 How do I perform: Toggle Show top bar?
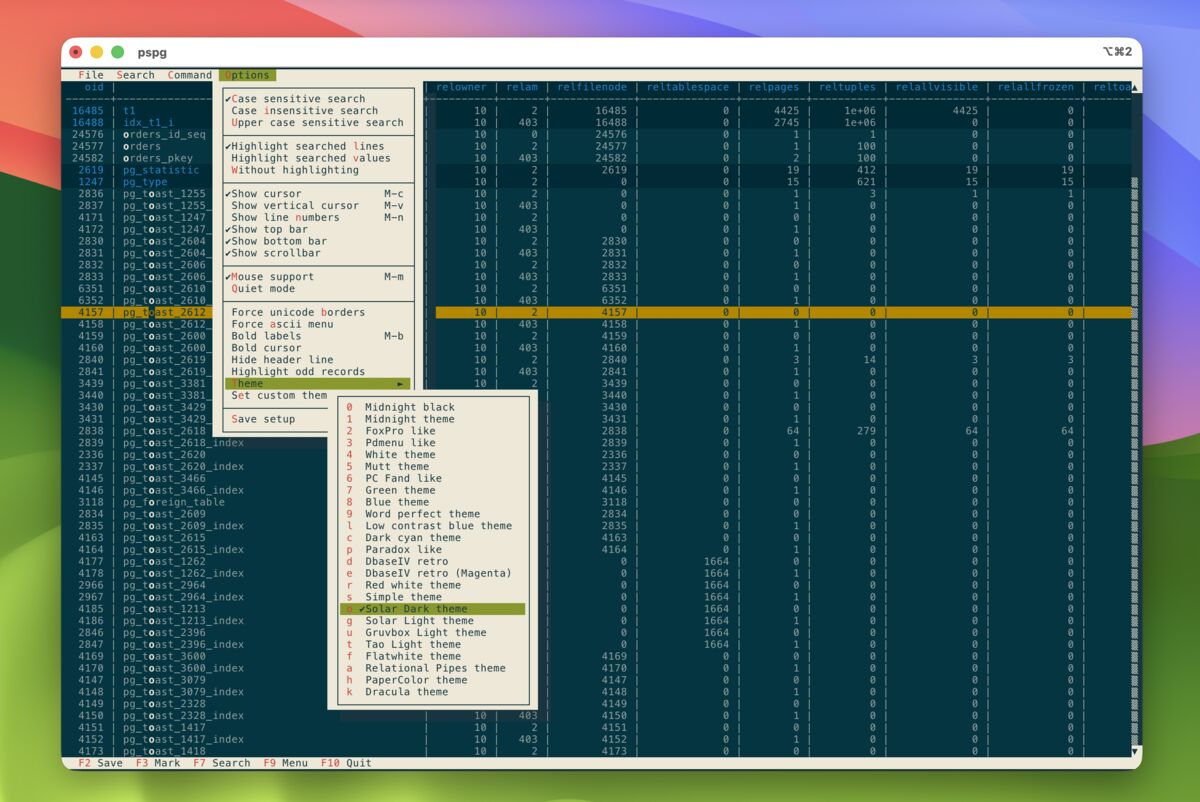pos(319,229)
